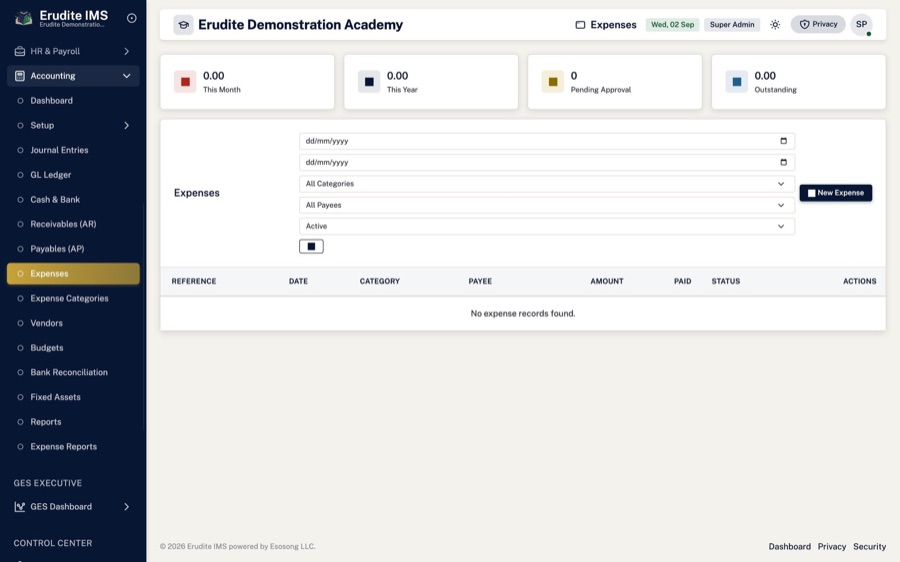Click the HR & Payroll briefcase icon

[x=20, y=51]
